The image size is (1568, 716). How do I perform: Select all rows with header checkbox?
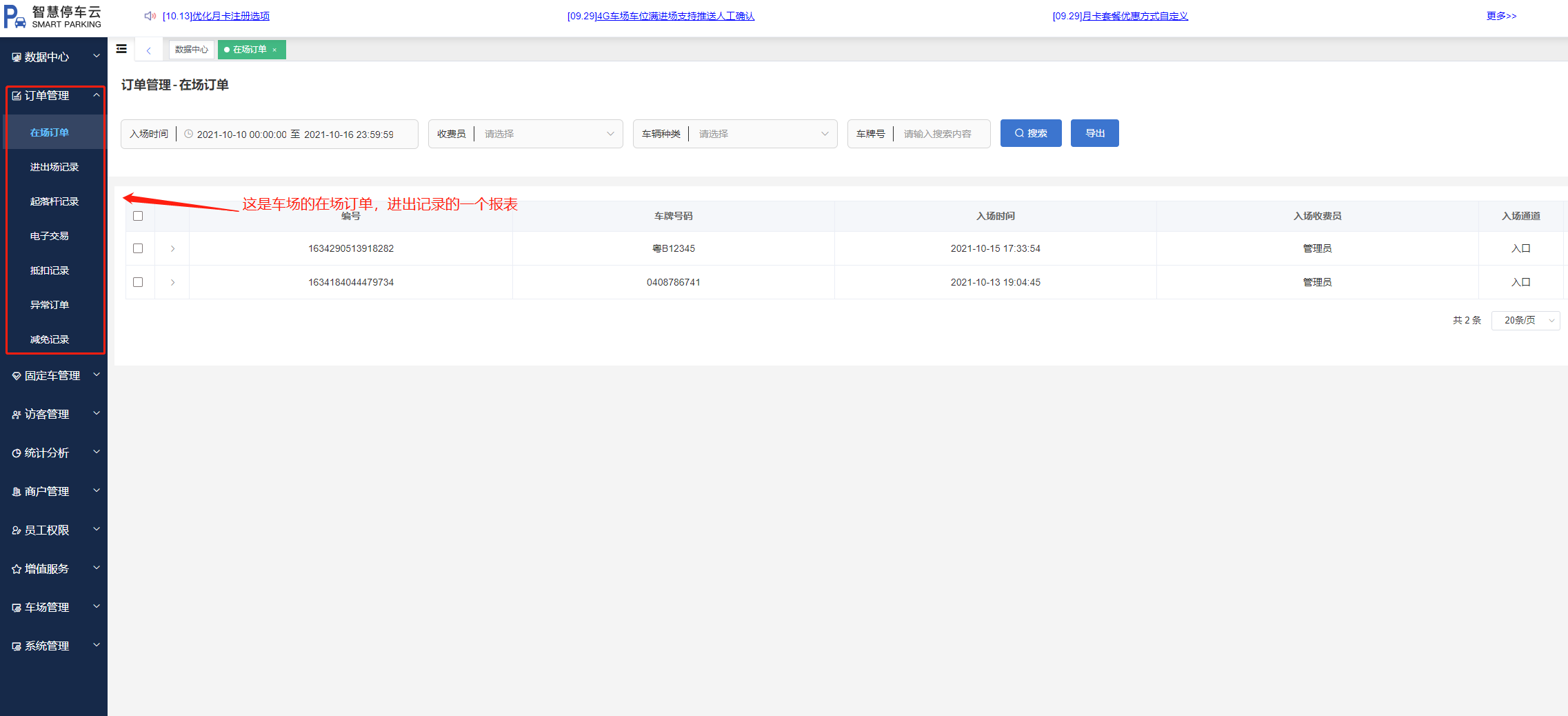point(138,216)
